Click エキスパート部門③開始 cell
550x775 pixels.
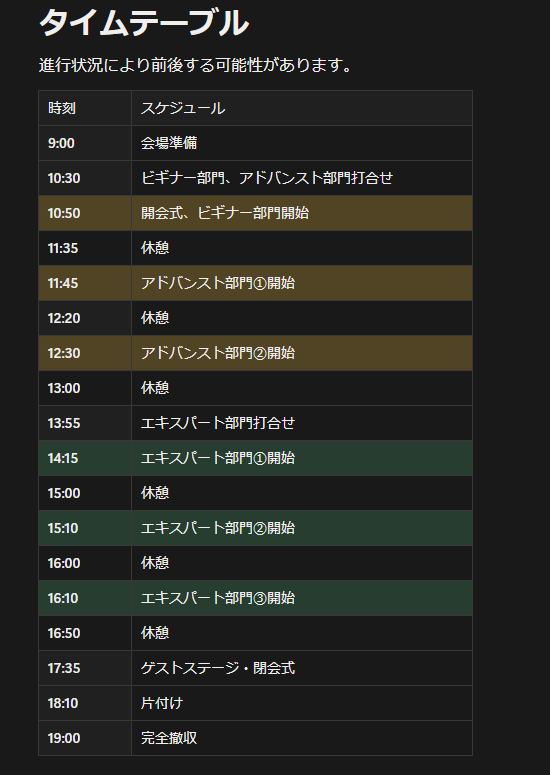[302, 599]
